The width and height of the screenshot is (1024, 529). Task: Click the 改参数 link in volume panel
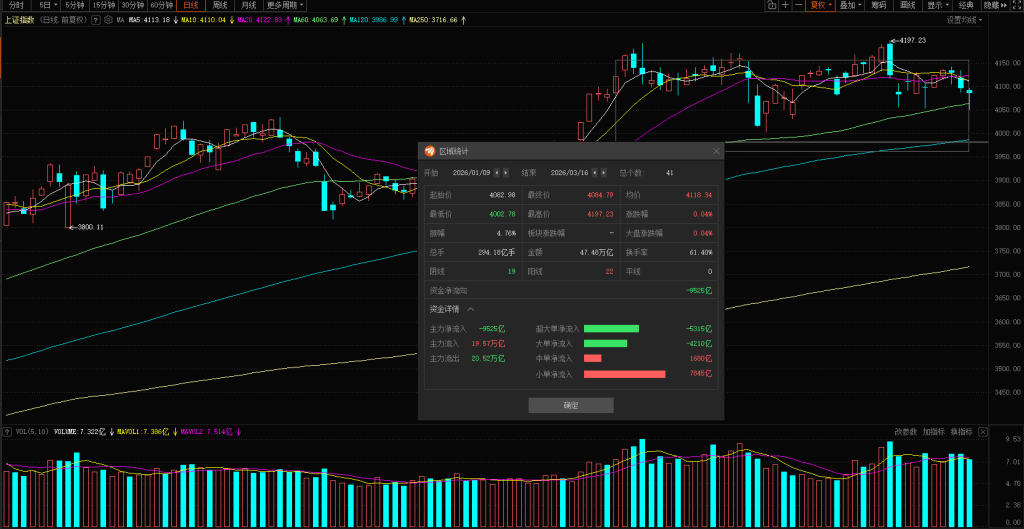(904, 432)
